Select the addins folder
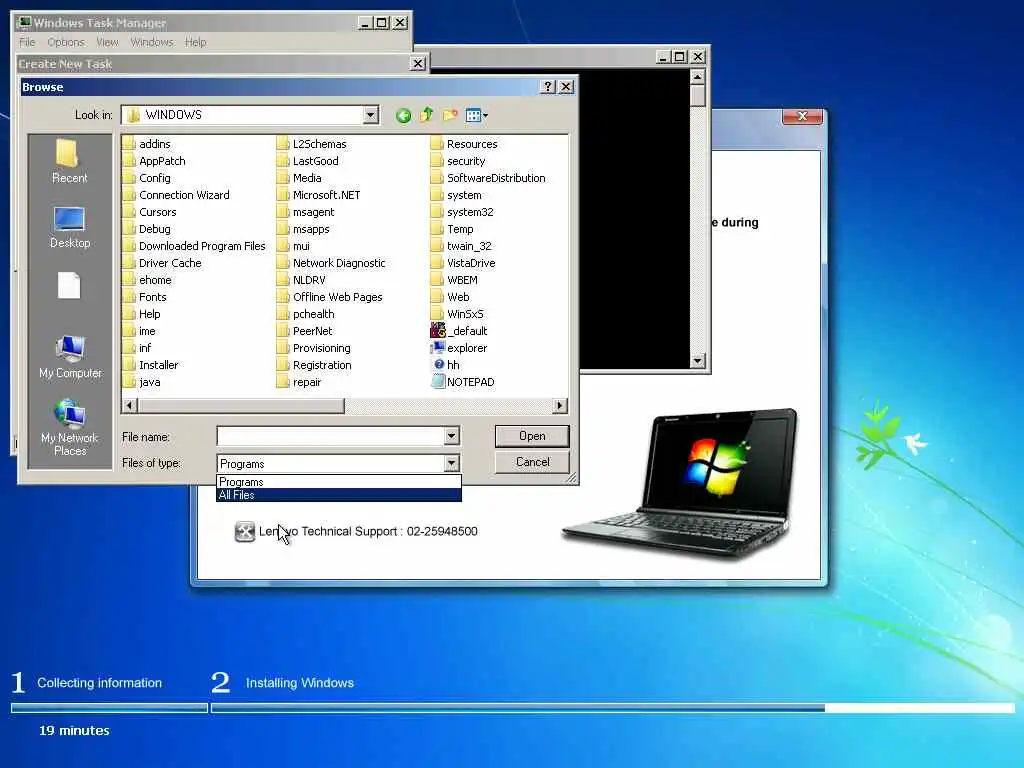1024x768 pixels. 147,144
